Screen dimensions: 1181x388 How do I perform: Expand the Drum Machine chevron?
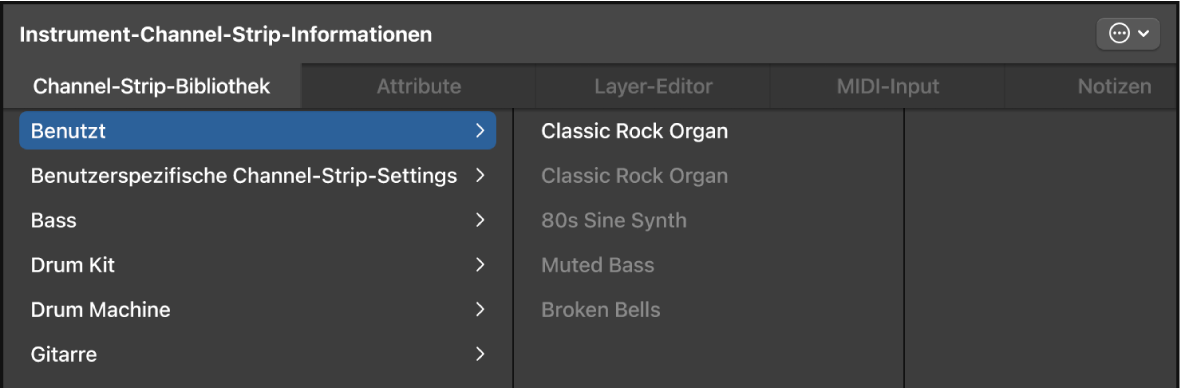pos(480,310)
